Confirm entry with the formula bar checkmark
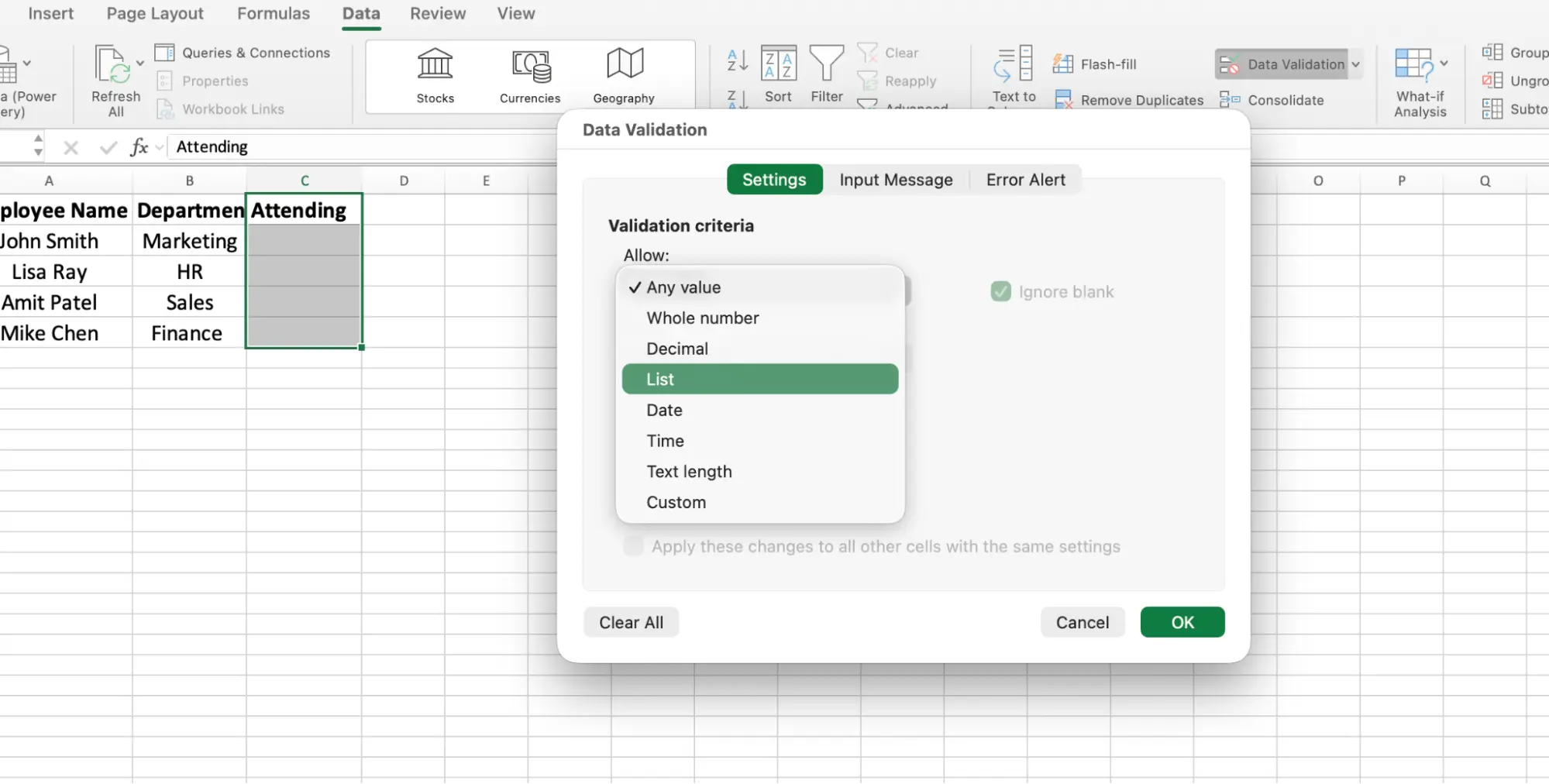Image resolution: width=1549 pixels, height=784 pixels. click(108, 146)
